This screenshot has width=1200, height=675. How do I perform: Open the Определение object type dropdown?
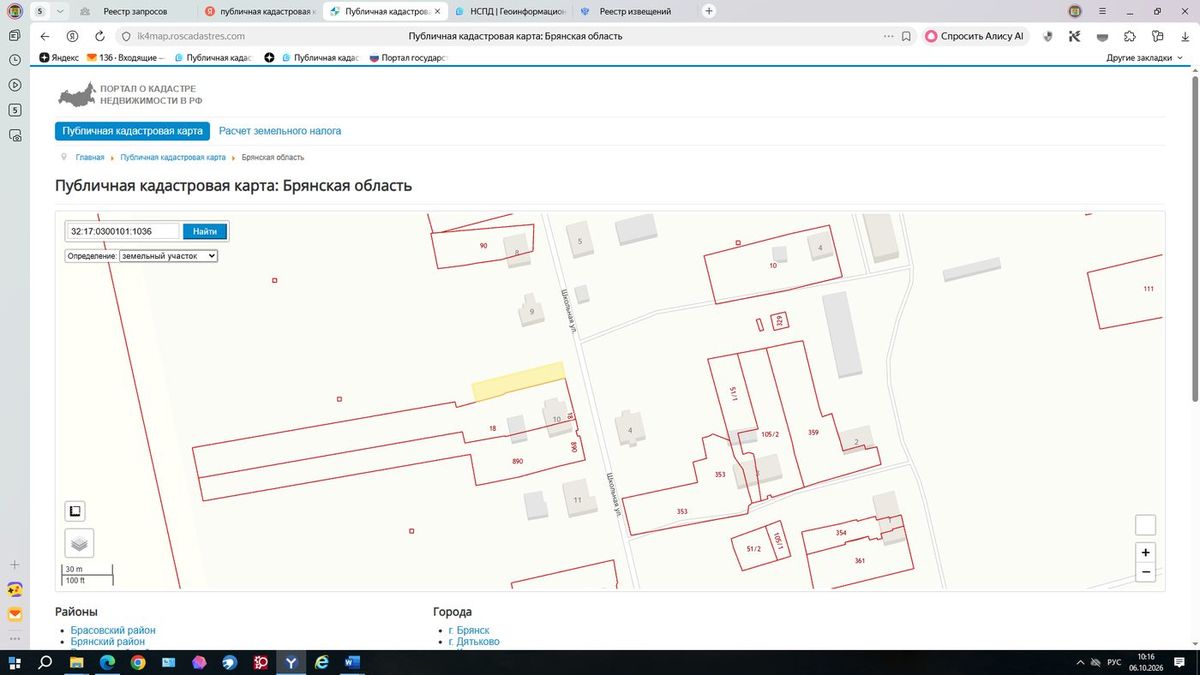[x=168, y=256]
